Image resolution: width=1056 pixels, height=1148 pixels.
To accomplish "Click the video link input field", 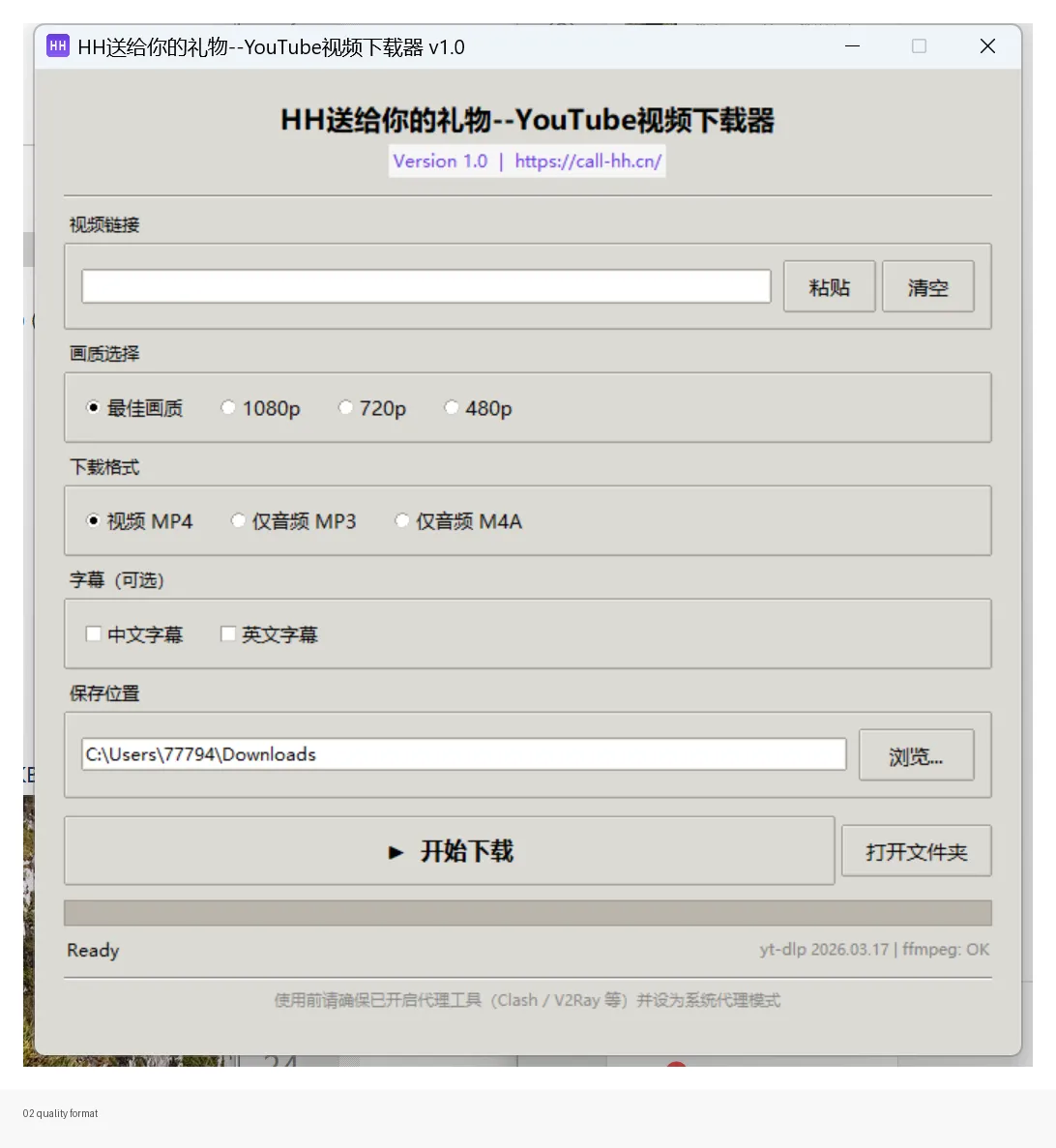I will click(425, 285).
